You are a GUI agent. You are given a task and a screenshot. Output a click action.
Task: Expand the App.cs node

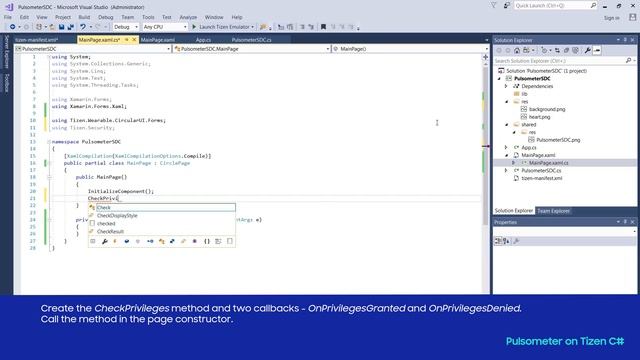506,147
